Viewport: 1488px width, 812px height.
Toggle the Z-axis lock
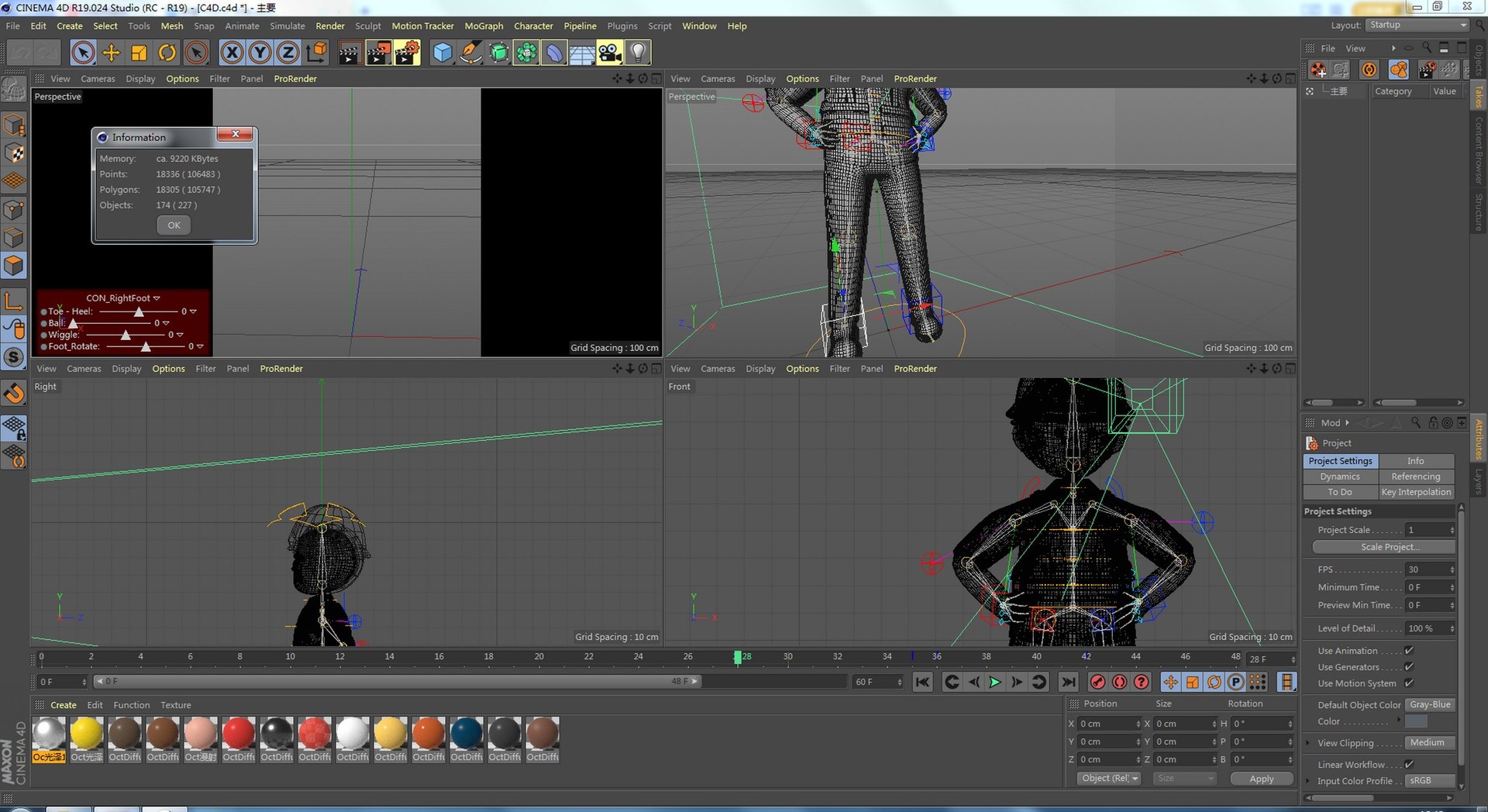coord(288,53)
